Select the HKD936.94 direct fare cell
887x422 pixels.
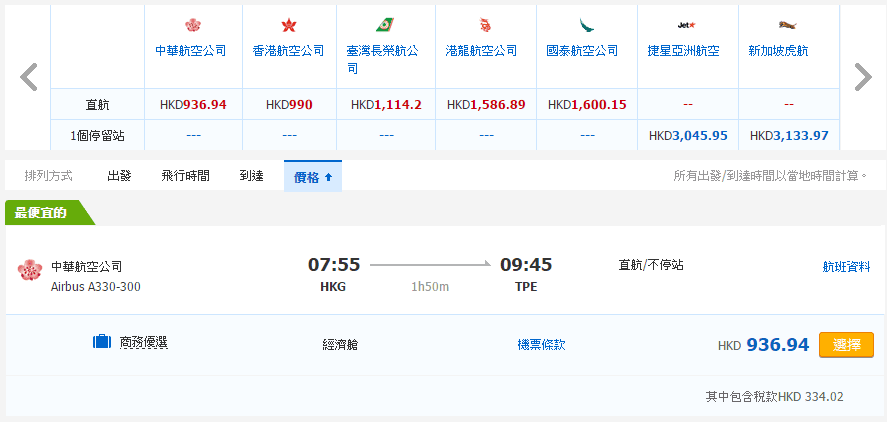coord(193,105)
